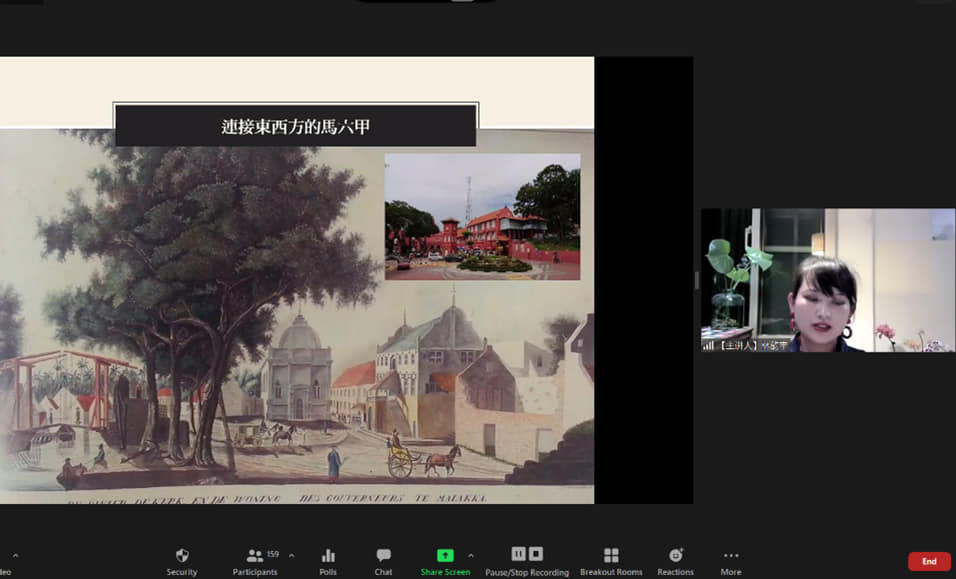This screenshot has width=956, height=579.
Task: Click the green Share Screen button
Action: (445, 561)
